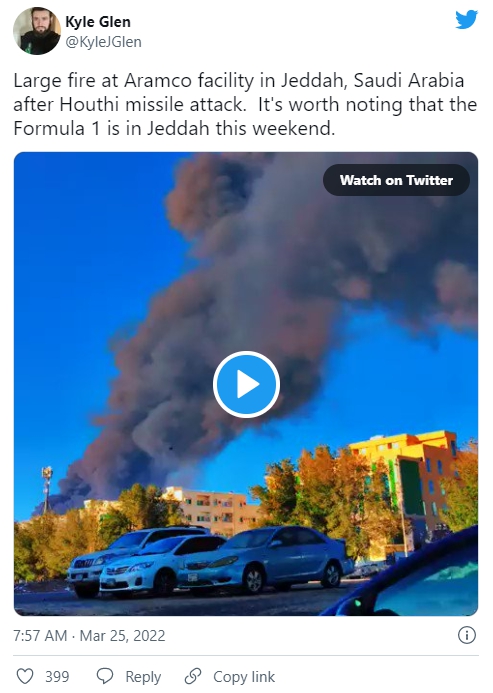Click the 7:57 AM timestamp
Screen dimensions: 493x693
coord(40,636)
